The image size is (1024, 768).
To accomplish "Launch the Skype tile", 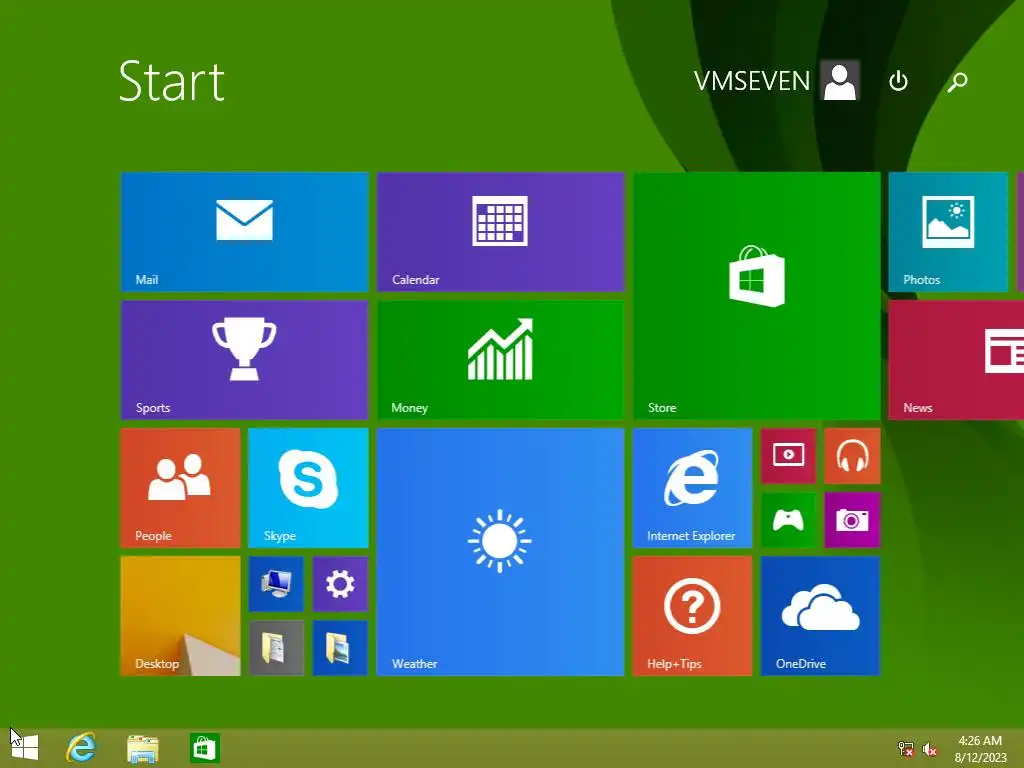I will (x=308, y=488).
